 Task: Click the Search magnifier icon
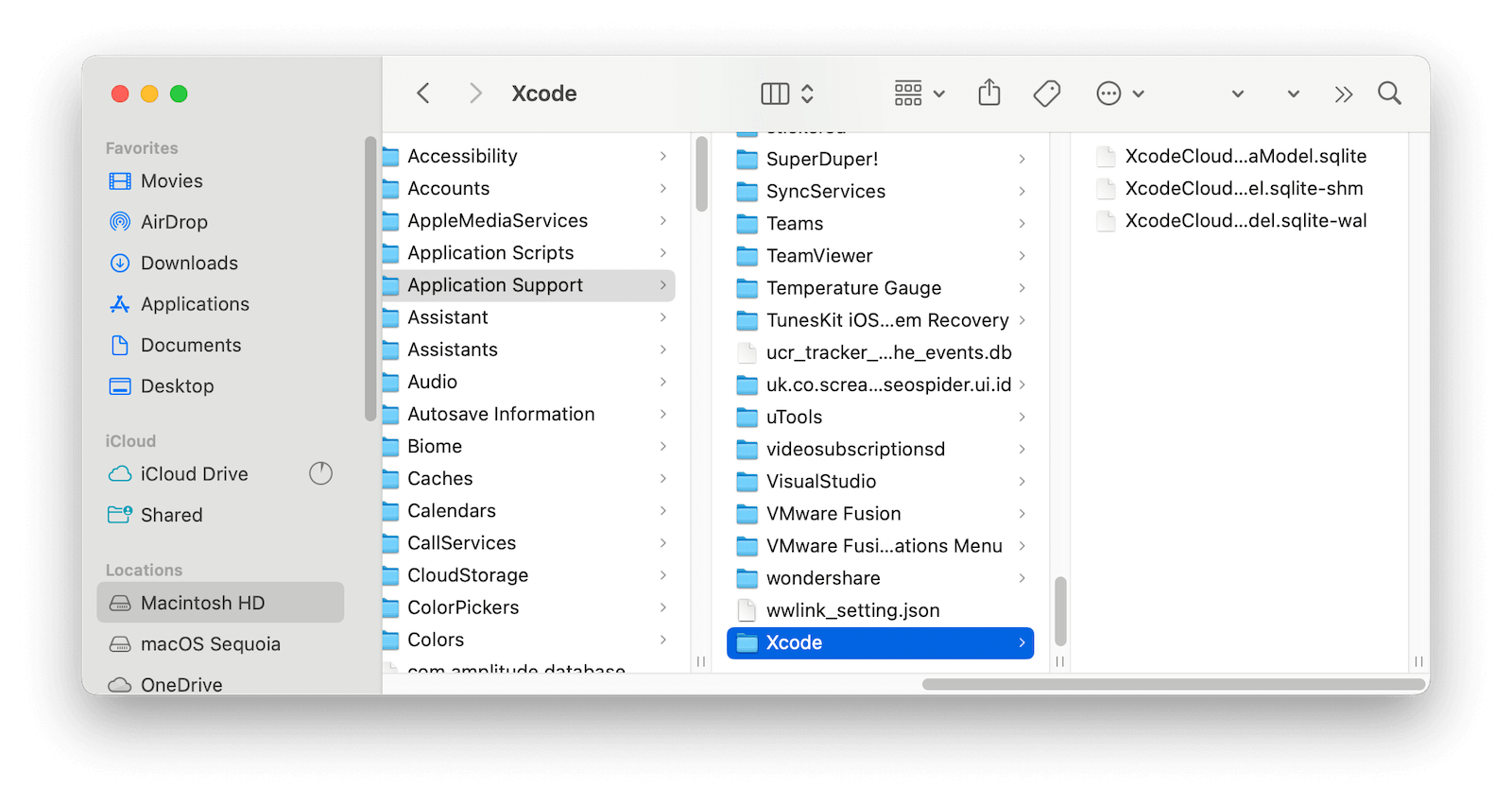1389,93
